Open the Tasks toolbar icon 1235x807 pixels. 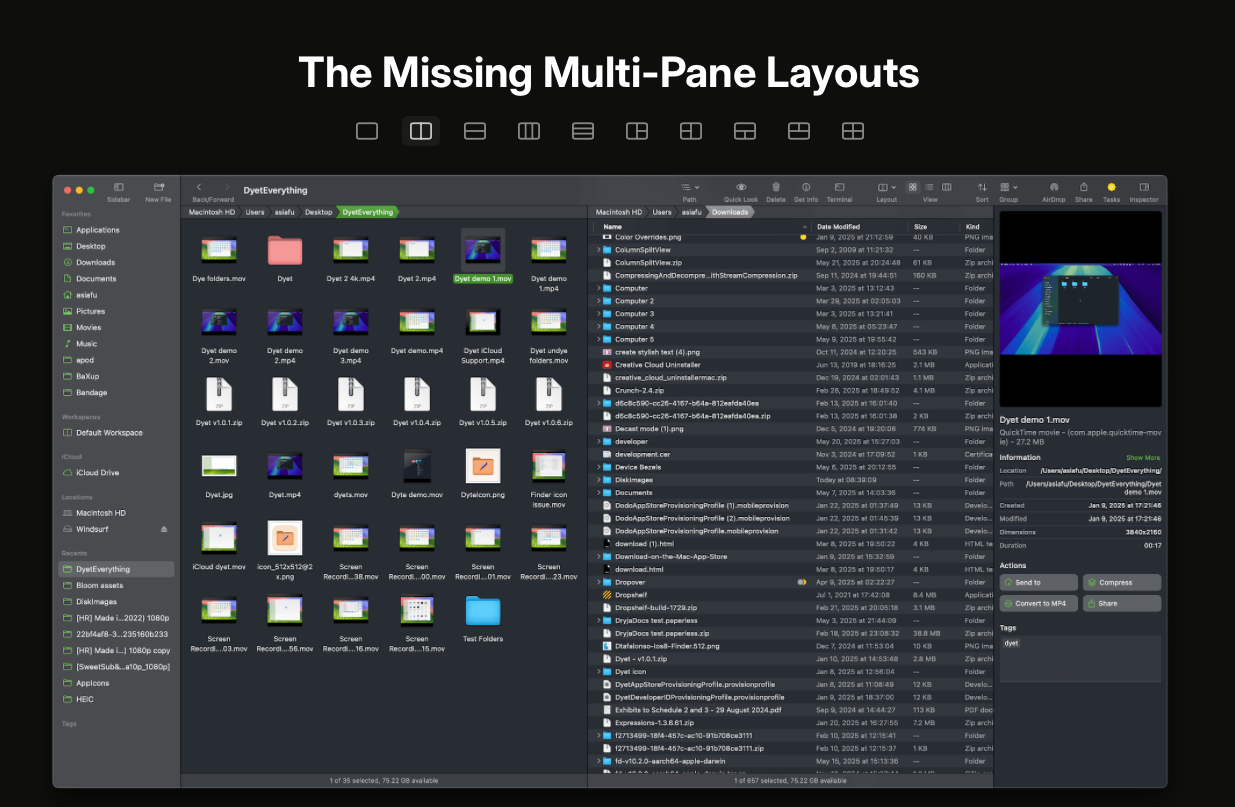pos(1111,187)
